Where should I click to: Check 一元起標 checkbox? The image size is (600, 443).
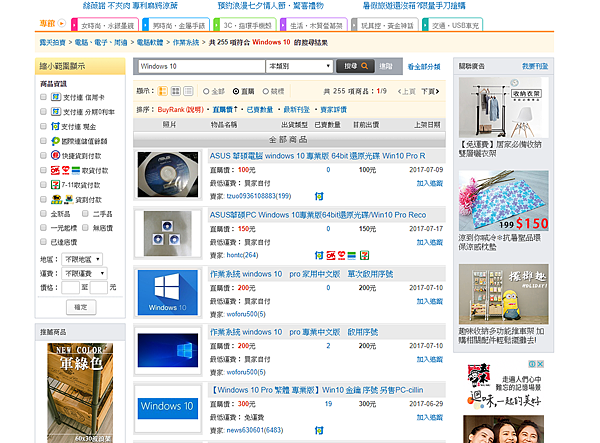click(x=43, y=228)
